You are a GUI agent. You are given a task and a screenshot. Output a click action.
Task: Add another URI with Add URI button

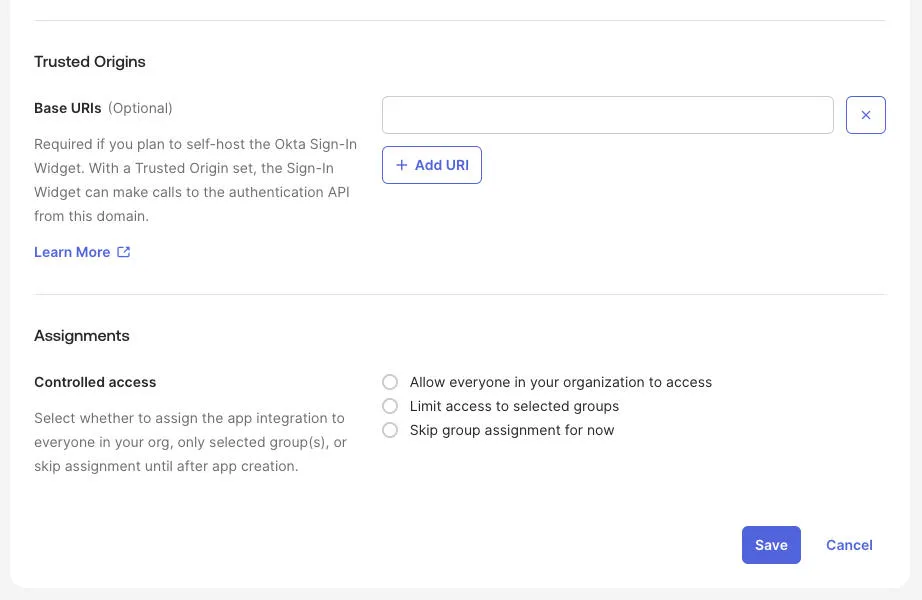[x=432, y=165]
